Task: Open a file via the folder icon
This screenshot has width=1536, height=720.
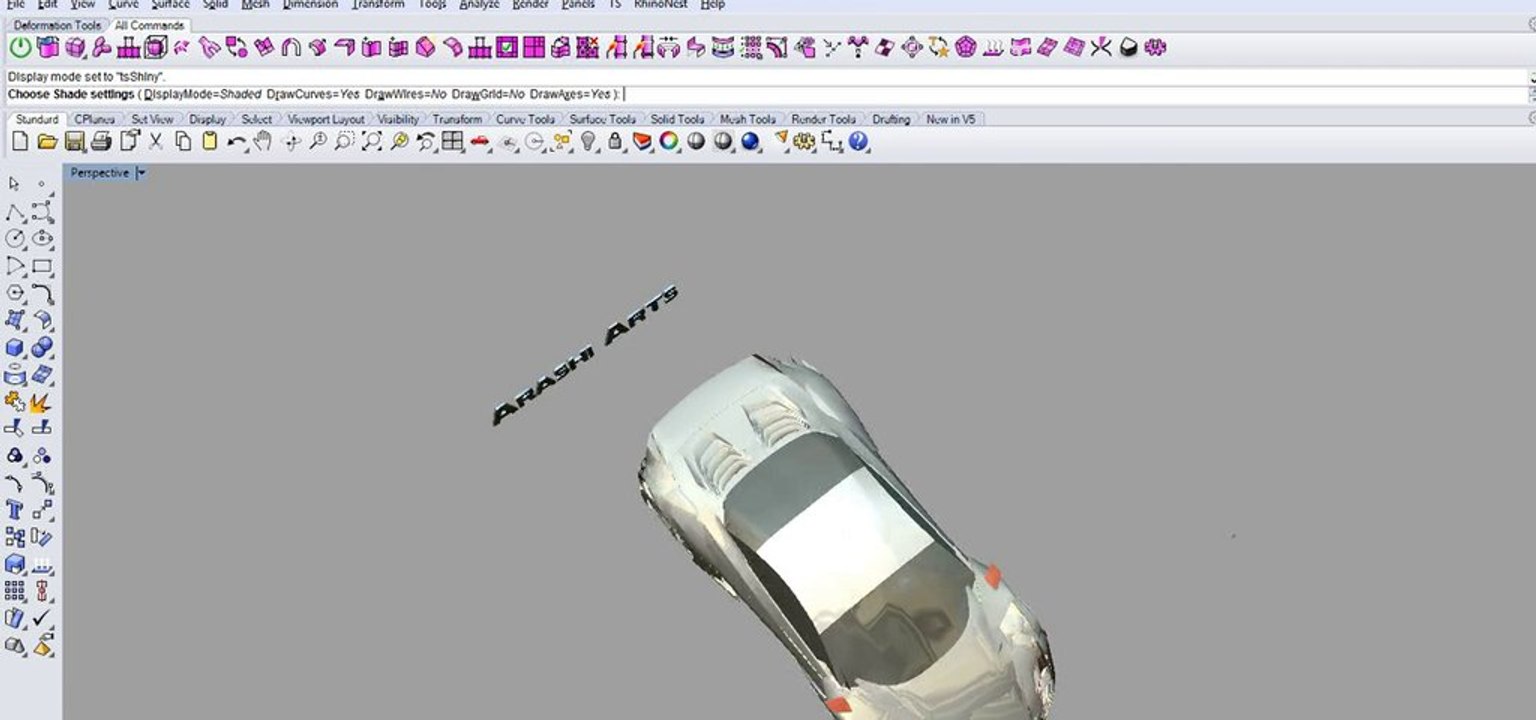Action: click(47, 142)
